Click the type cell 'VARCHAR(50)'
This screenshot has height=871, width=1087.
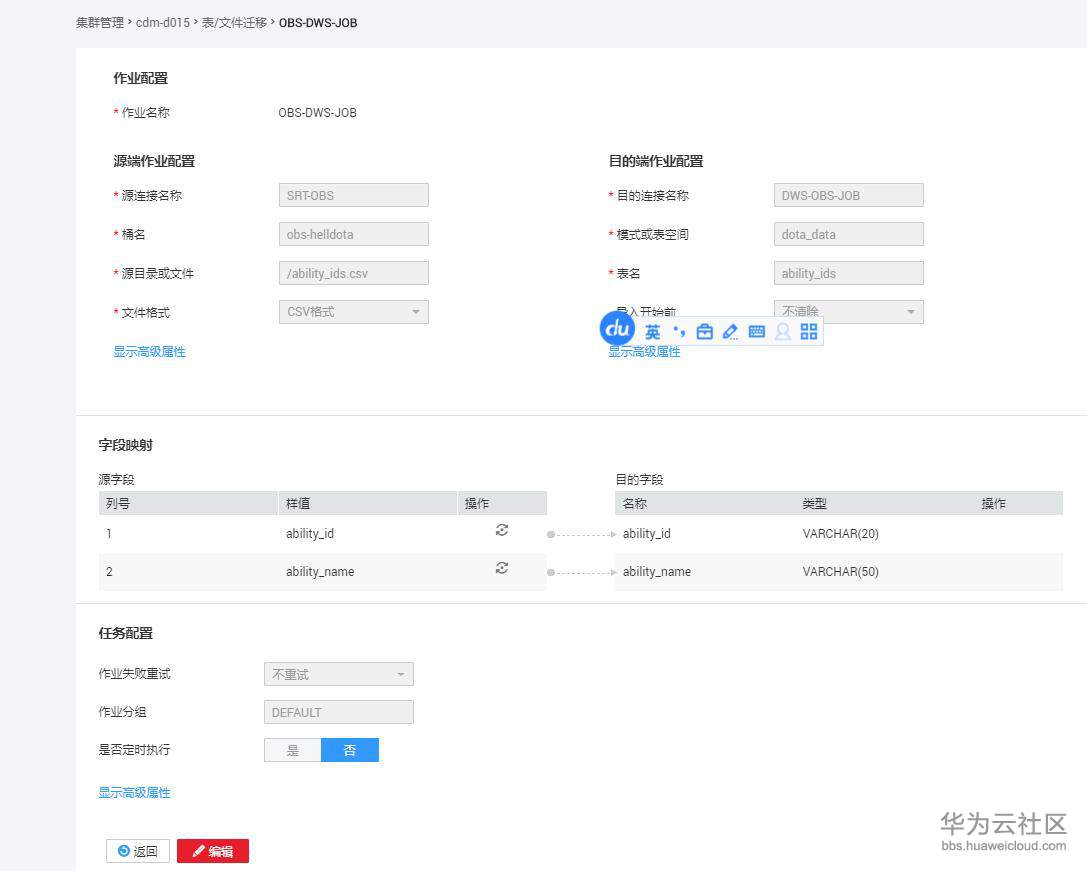point(841,571)
